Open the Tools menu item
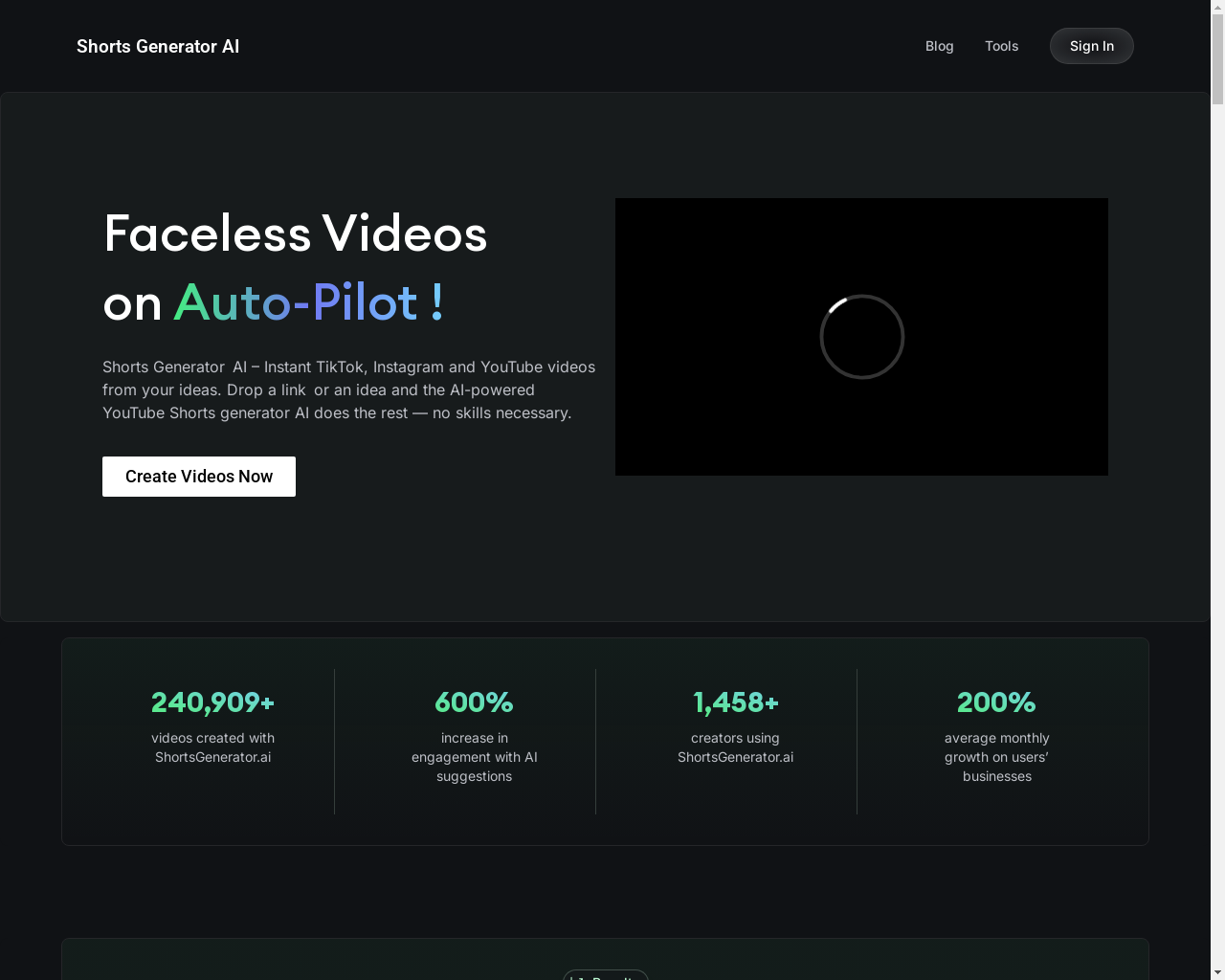Image resolution: width=1225 pixels, height=980 pixels. (x=1001, y=46)
